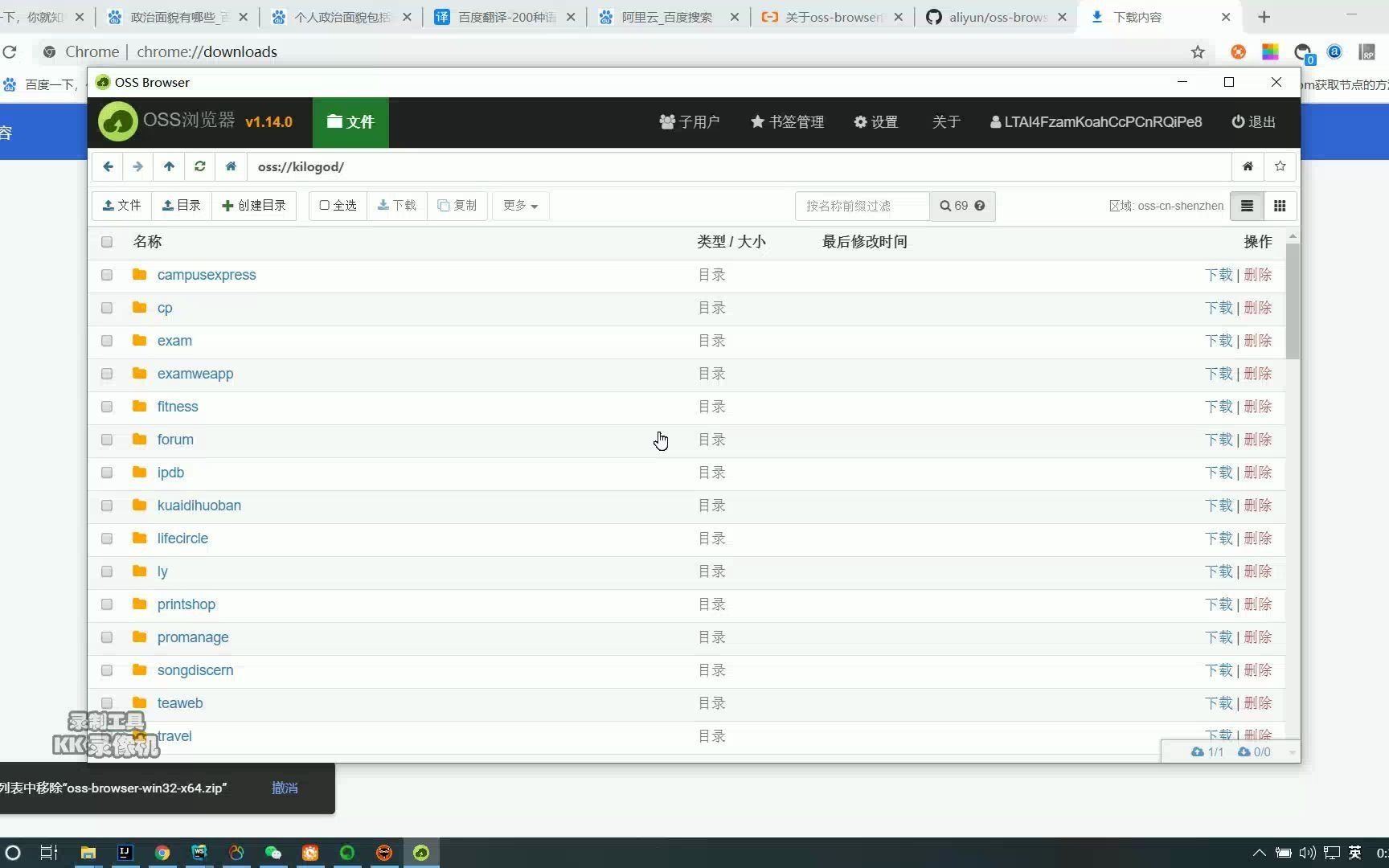The width and height of the screenshot is (1389, 868).
Task: Open WebStorm from the taskbar
Action: tap(199, 853)
